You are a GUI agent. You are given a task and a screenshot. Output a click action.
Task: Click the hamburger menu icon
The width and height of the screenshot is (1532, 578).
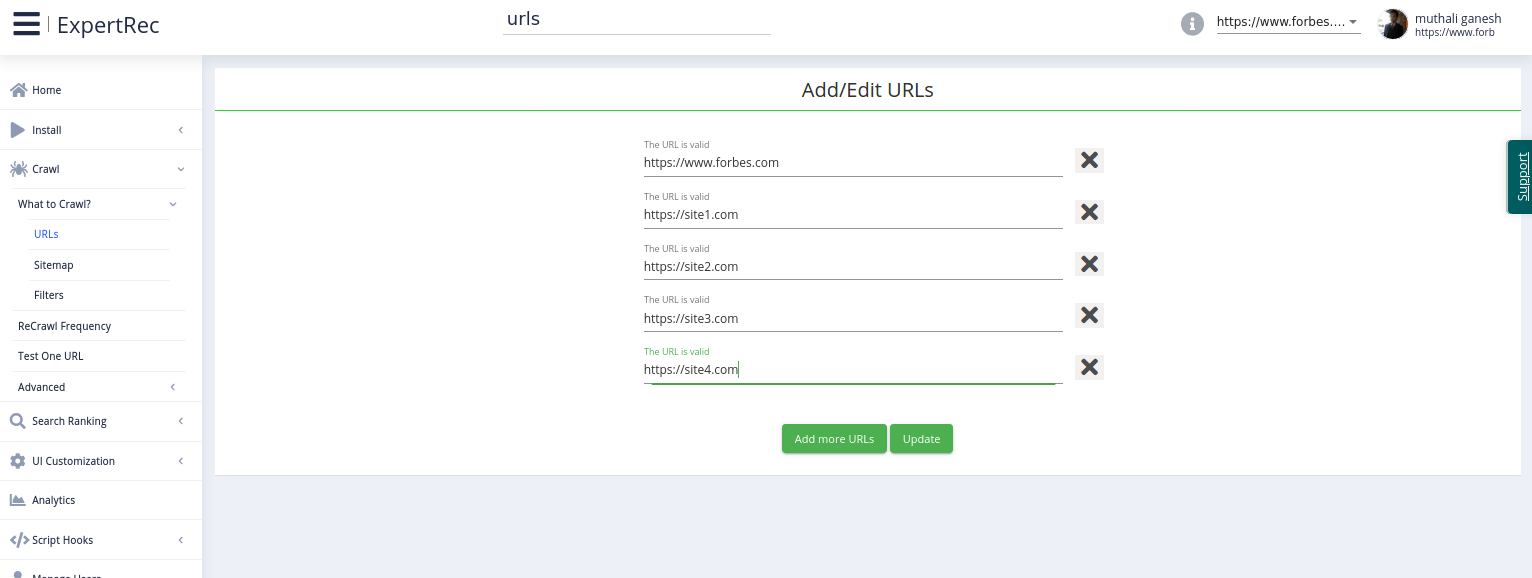[26, 24]
